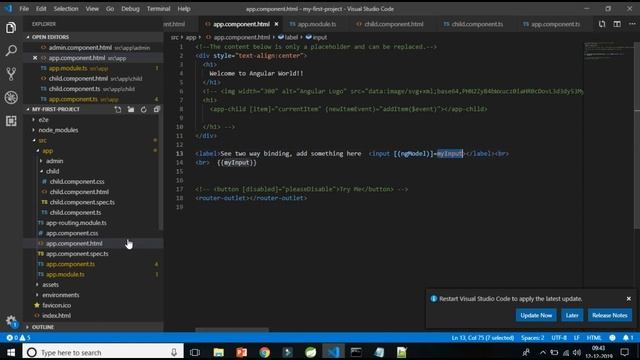Open editor More Actions ellipsis
The width and height of the screenshot is (640, 360).
pos(632,24)
